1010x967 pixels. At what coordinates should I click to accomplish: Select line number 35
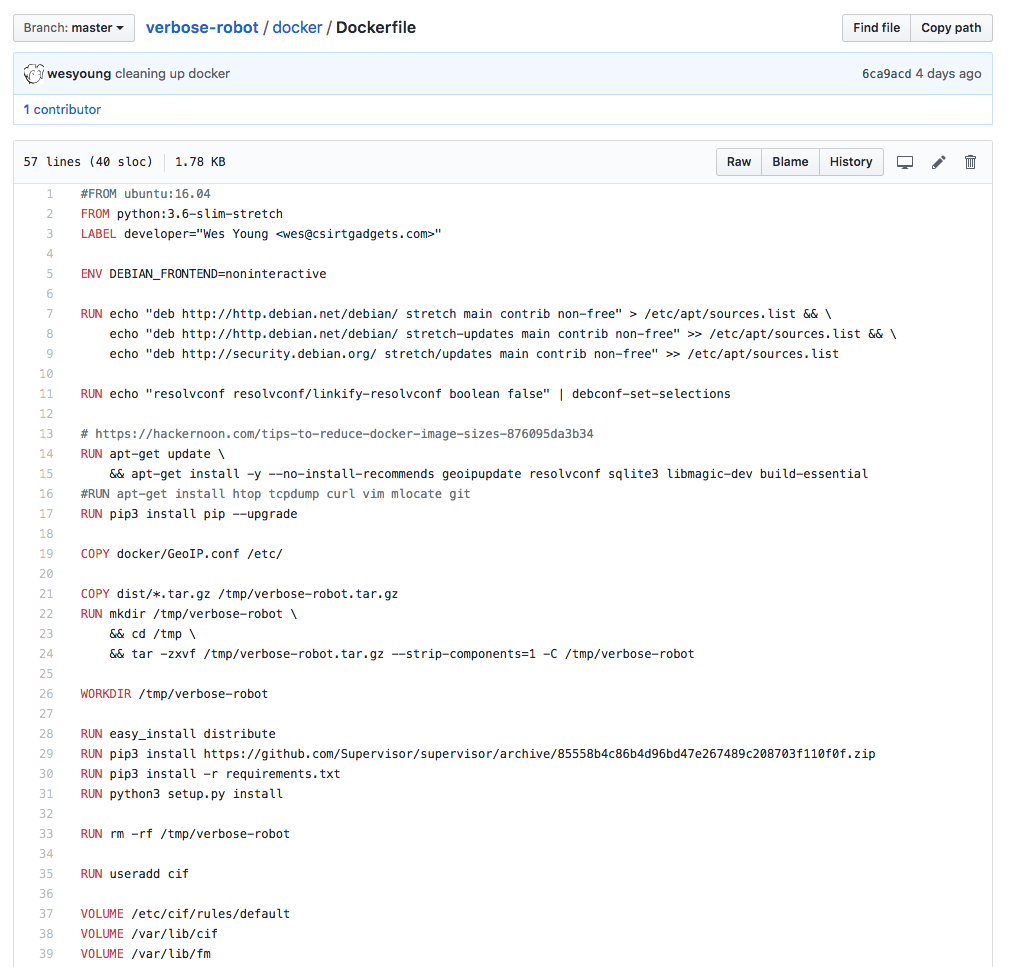46,874
